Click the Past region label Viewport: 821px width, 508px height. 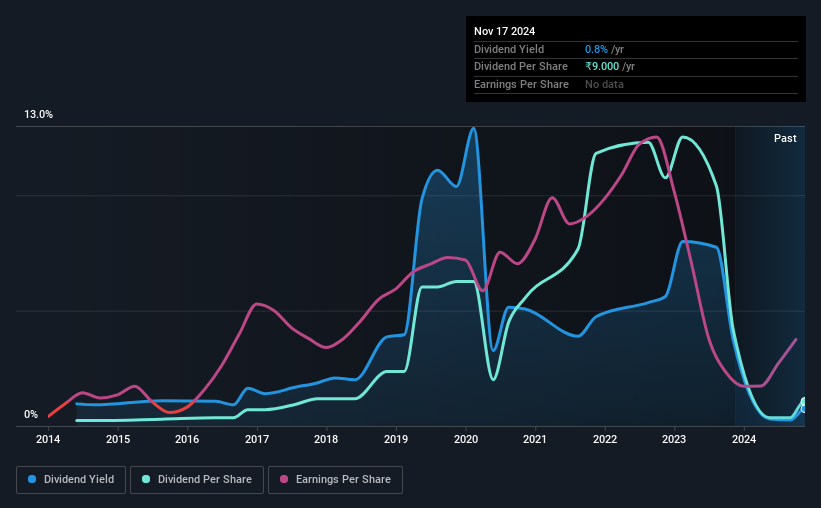point(785,138)
